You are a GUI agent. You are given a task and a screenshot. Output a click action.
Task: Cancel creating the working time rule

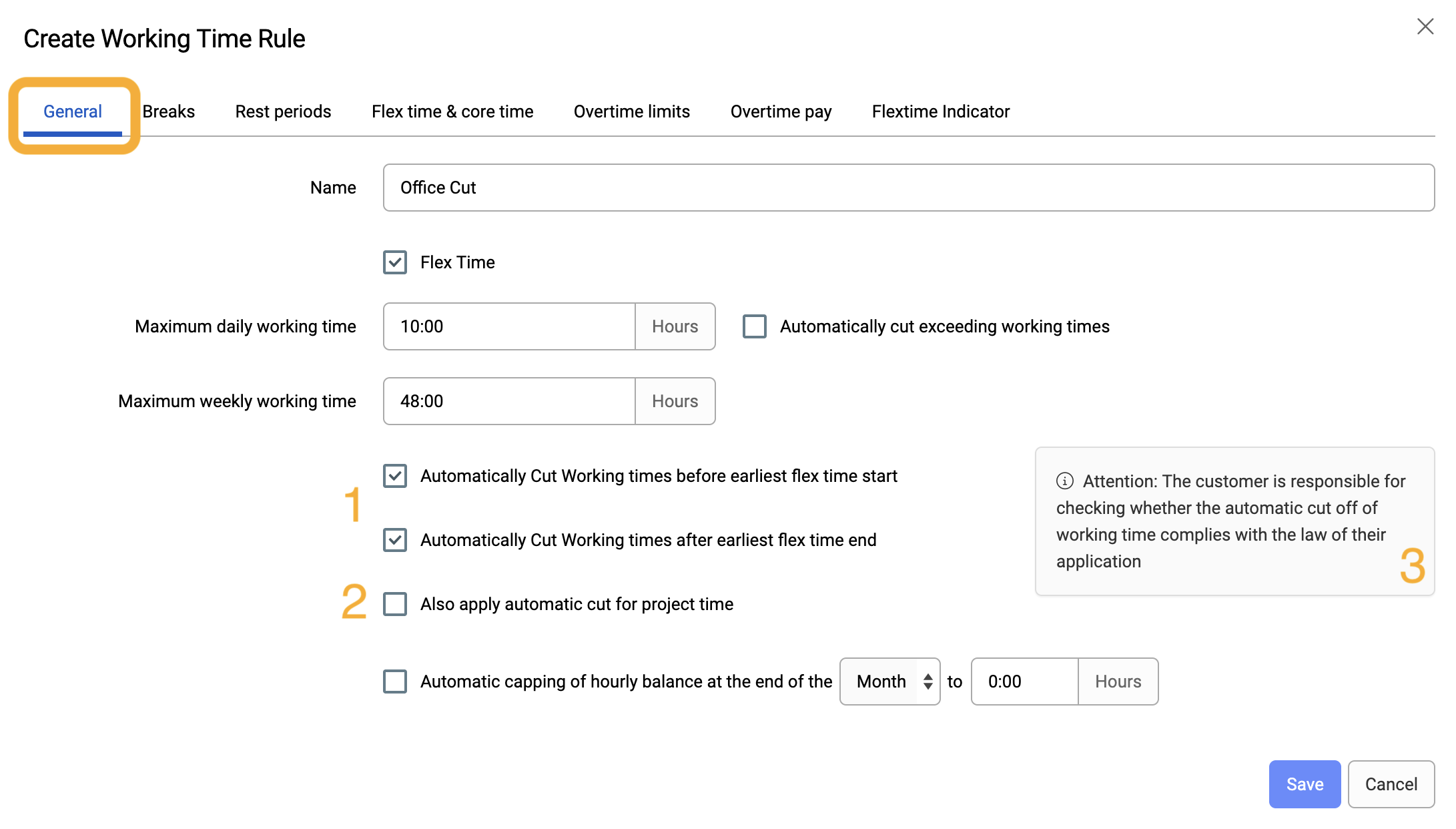pos(1391,784)
